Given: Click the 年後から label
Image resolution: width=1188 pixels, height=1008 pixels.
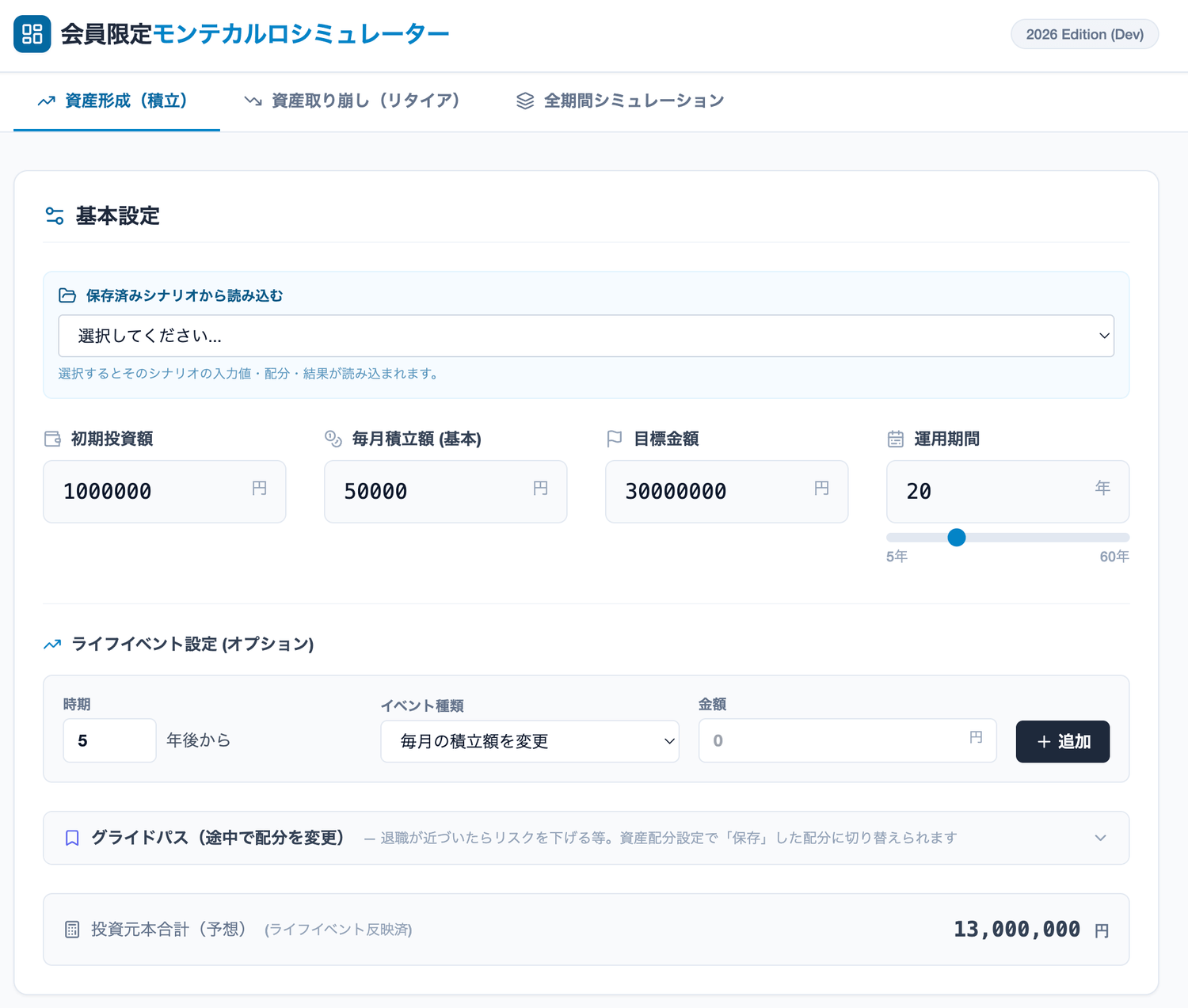Looking at the screenshot, I should point(199,740).
